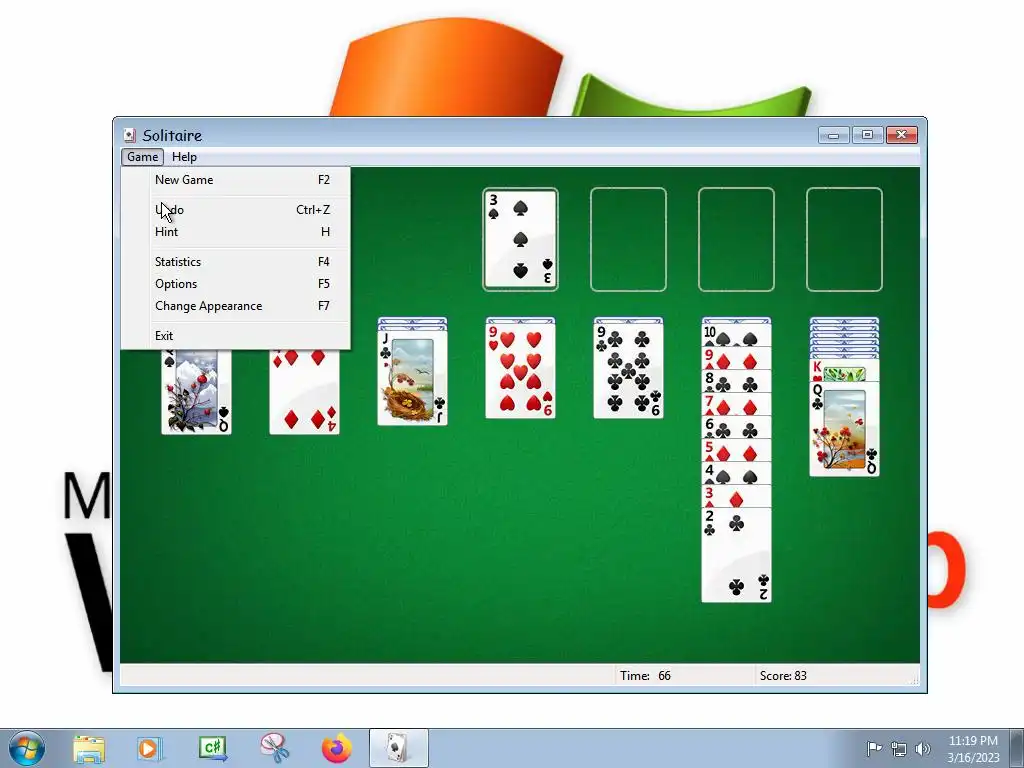This screenshot has width=1024, height=768.
Task: Select the 4 of diamonds card
Action: (x=304, y=392)
